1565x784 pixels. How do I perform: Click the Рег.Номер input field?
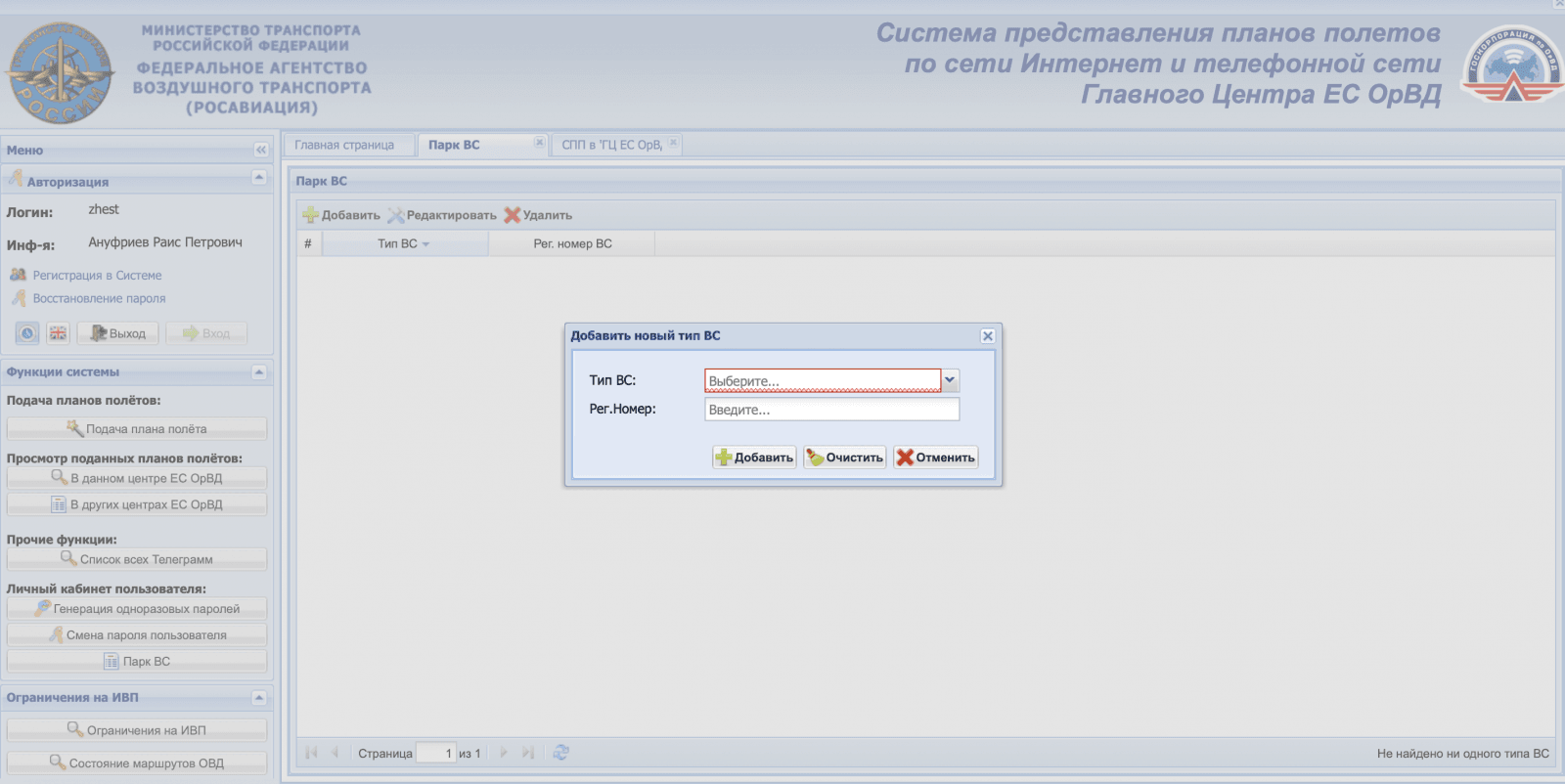pos(832,410)
